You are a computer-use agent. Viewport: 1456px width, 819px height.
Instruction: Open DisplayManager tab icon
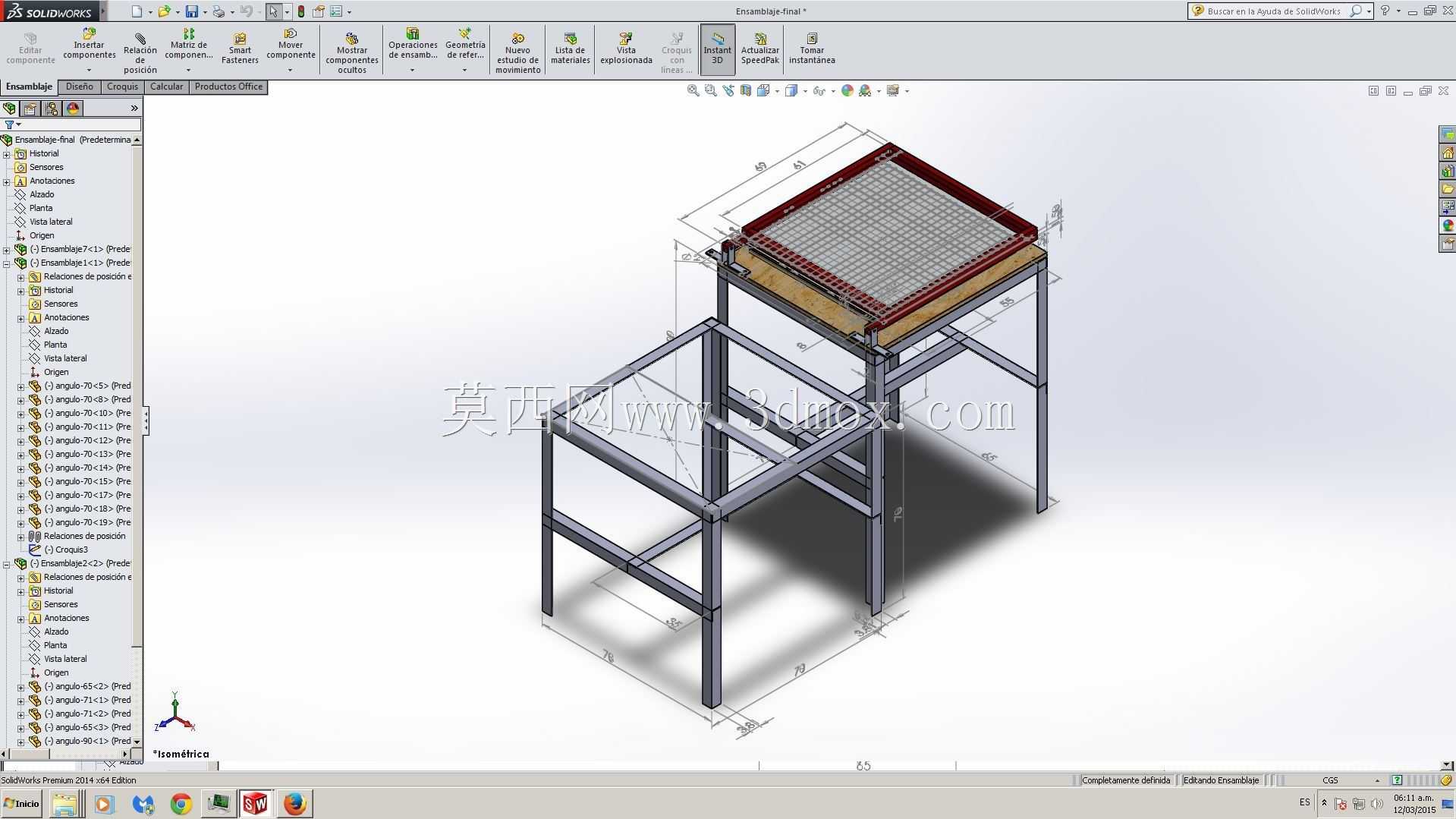coord(73,109)
